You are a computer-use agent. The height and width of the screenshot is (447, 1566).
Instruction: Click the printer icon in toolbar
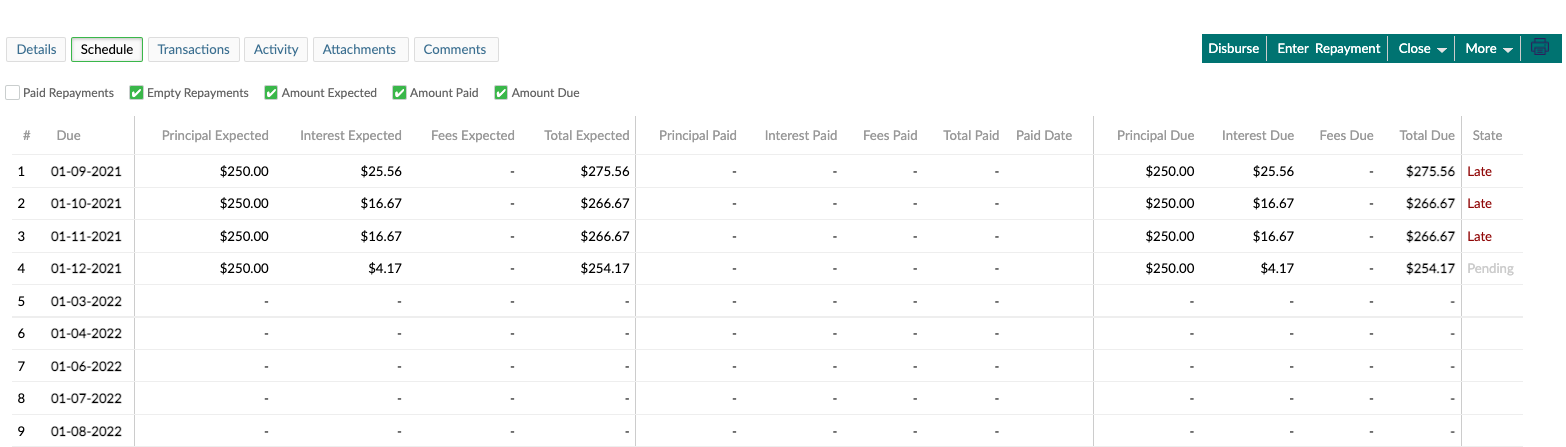click(x=1539, y=48)
